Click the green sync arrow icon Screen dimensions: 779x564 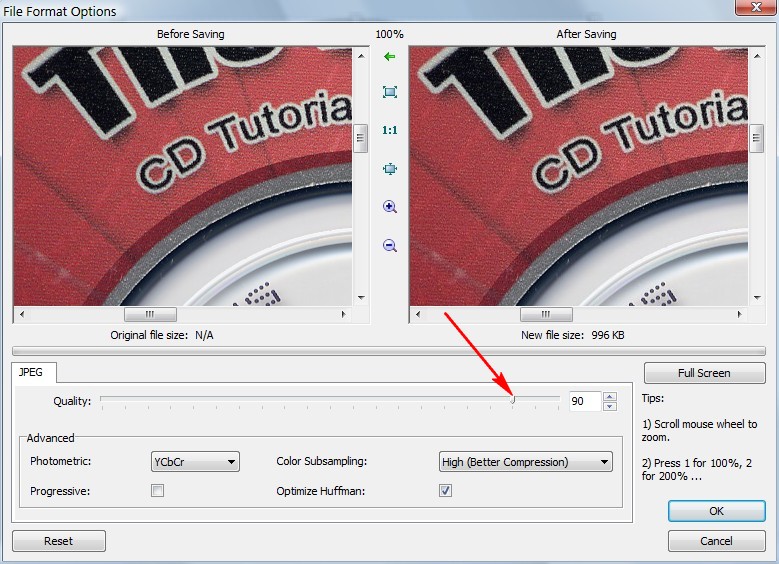390,57
